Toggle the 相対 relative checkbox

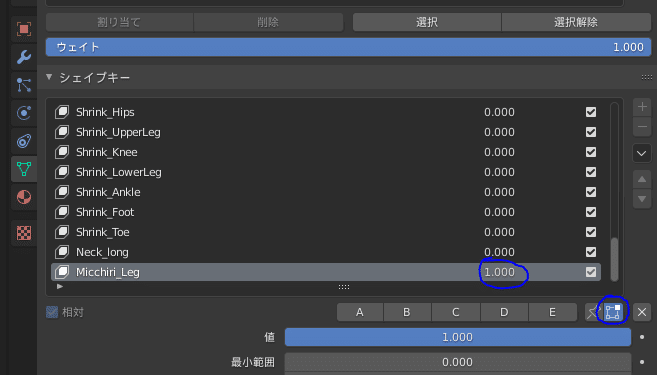(x=52, y=312)
